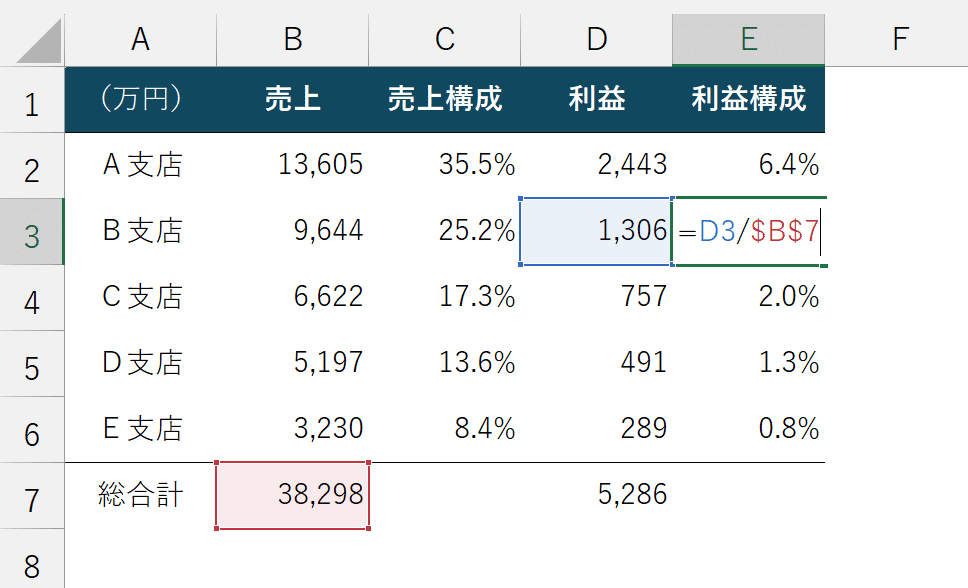
Task: Click the cell with 757
Action: click(596, 298)
